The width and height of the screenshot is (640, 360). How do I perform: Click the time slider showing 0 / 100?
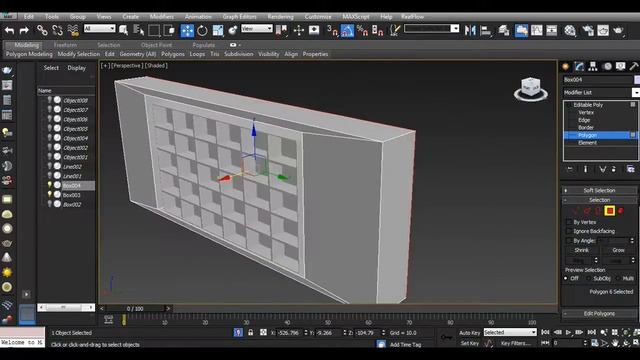[135, 309]
